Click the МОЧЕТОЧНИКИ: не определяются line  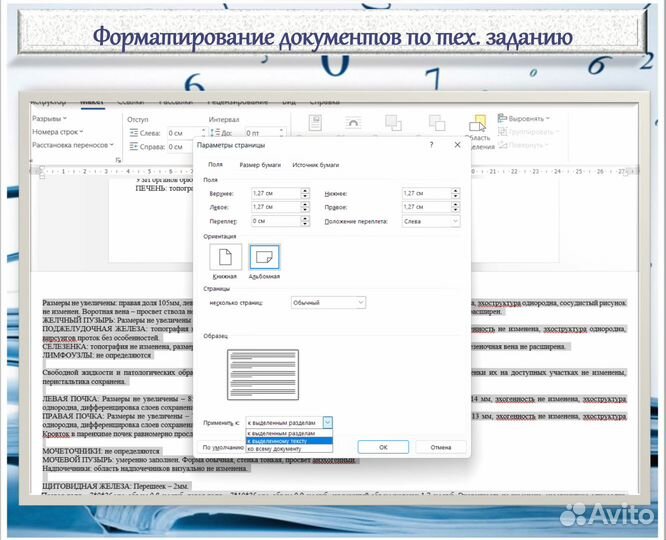point(101,451)
